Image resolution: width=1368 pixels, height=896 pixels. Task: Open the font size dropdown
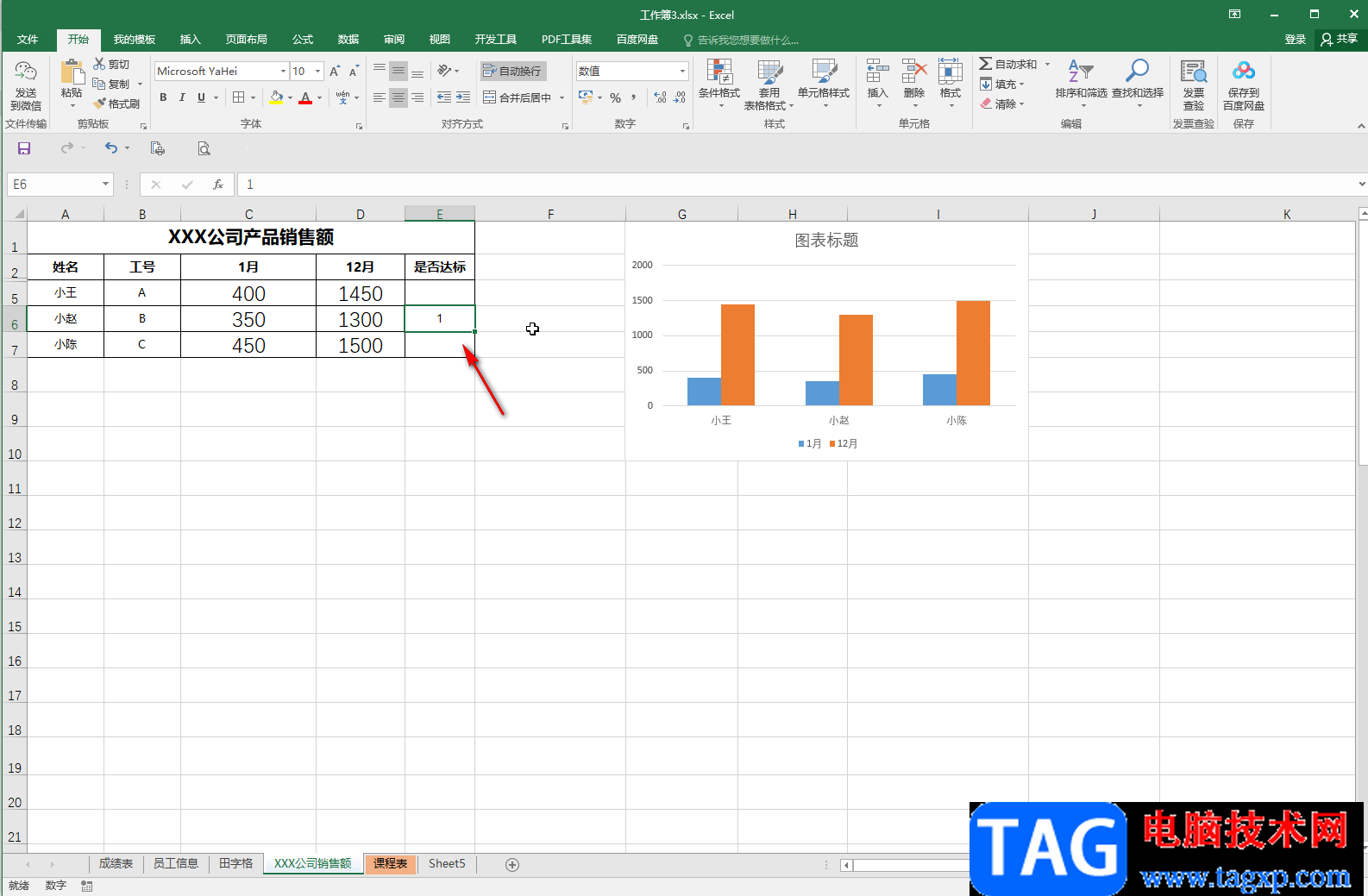click(x=318, y=71)
